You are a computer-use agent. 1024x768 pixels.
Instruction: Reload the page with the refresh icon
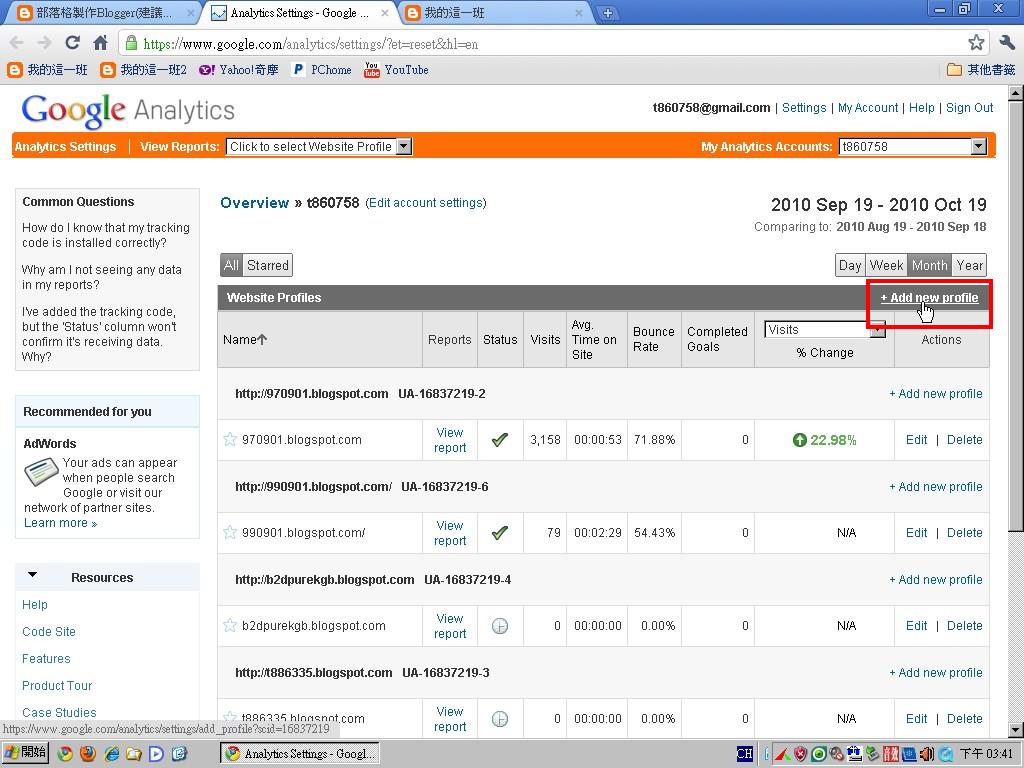coord(72,43)
